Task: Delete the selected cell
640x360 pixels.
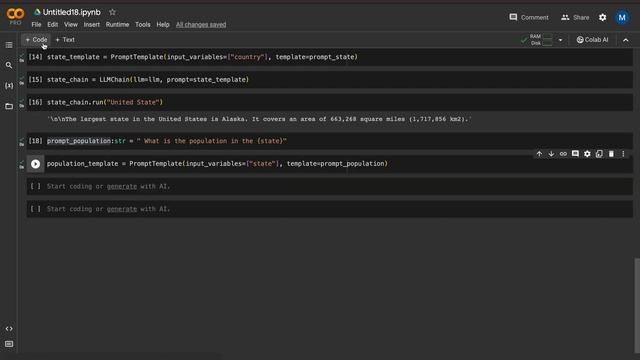Action: point(611,154)
